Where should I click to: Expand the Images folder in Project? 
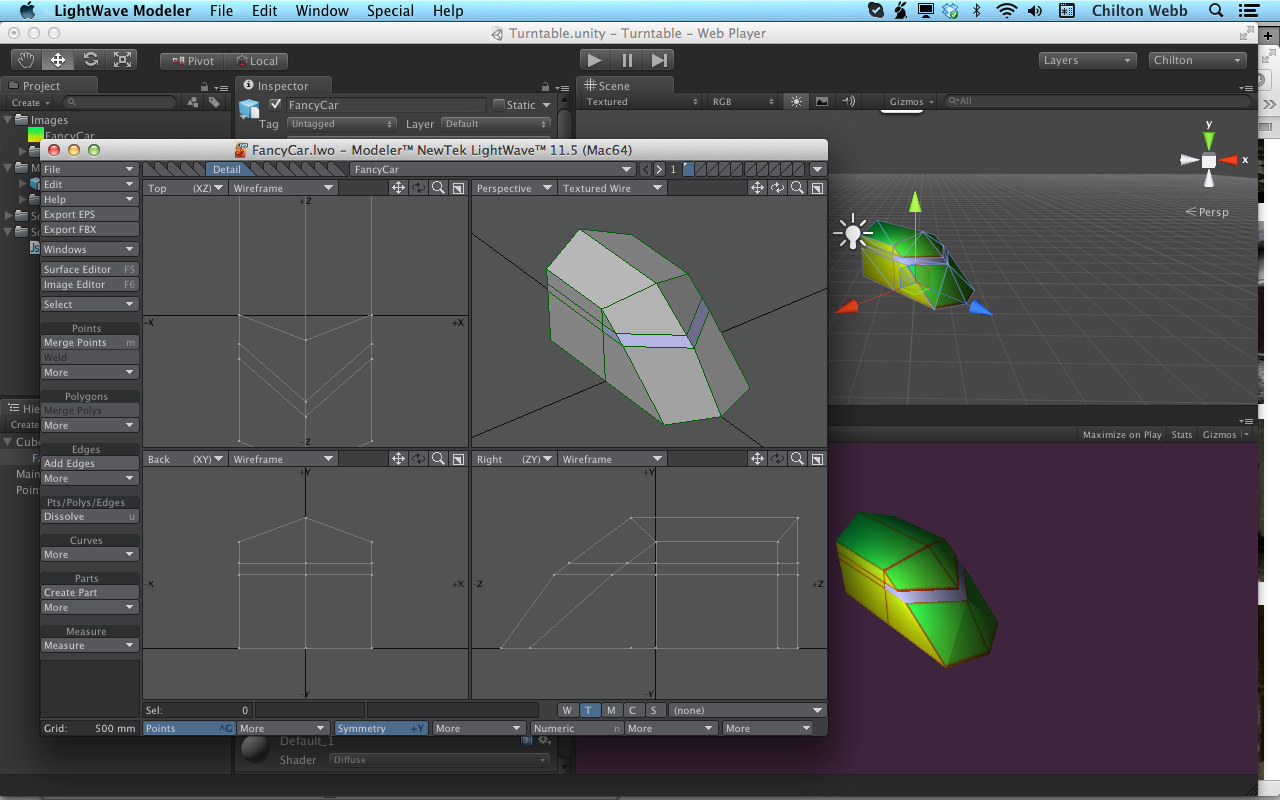pyautogui.click(x=10, y=120)
